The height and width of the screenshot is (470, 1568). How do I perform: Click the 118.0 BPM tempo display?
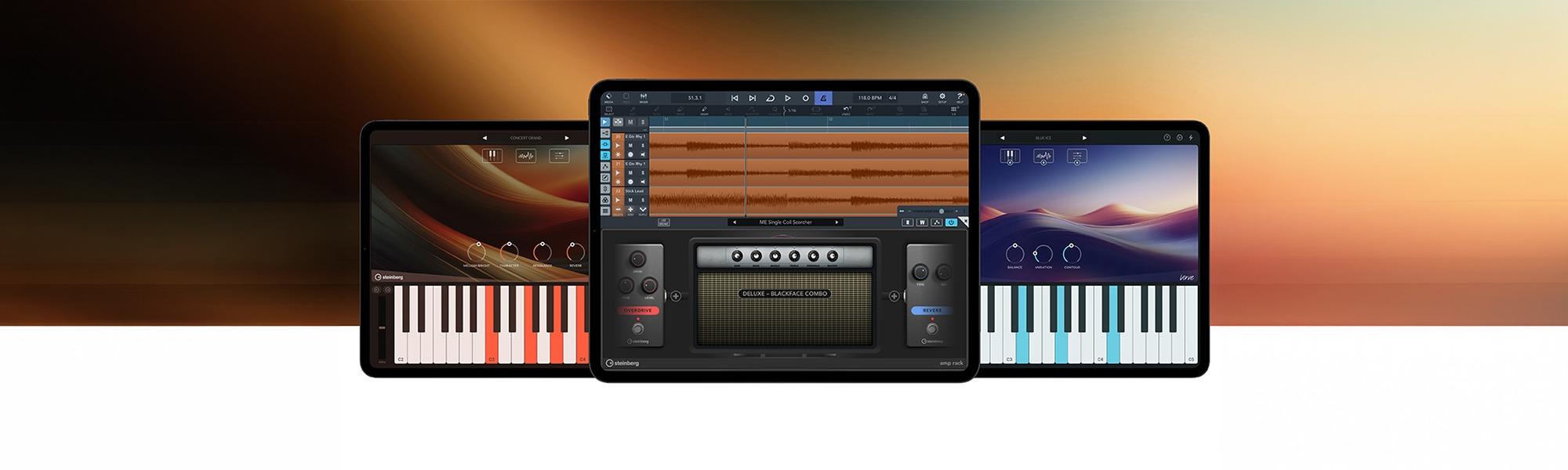pyautogui.click(x=869, y=98)
